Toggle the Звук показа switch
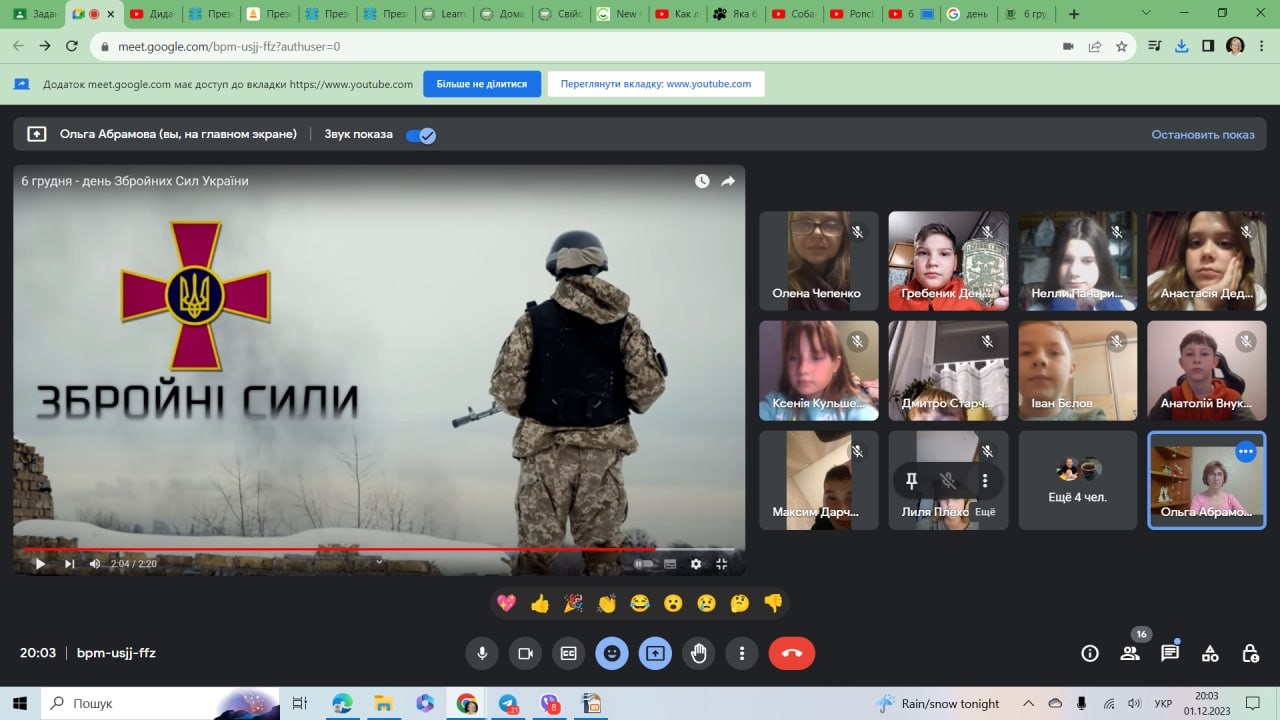The image size is (1280, 720). click(421, 135)
